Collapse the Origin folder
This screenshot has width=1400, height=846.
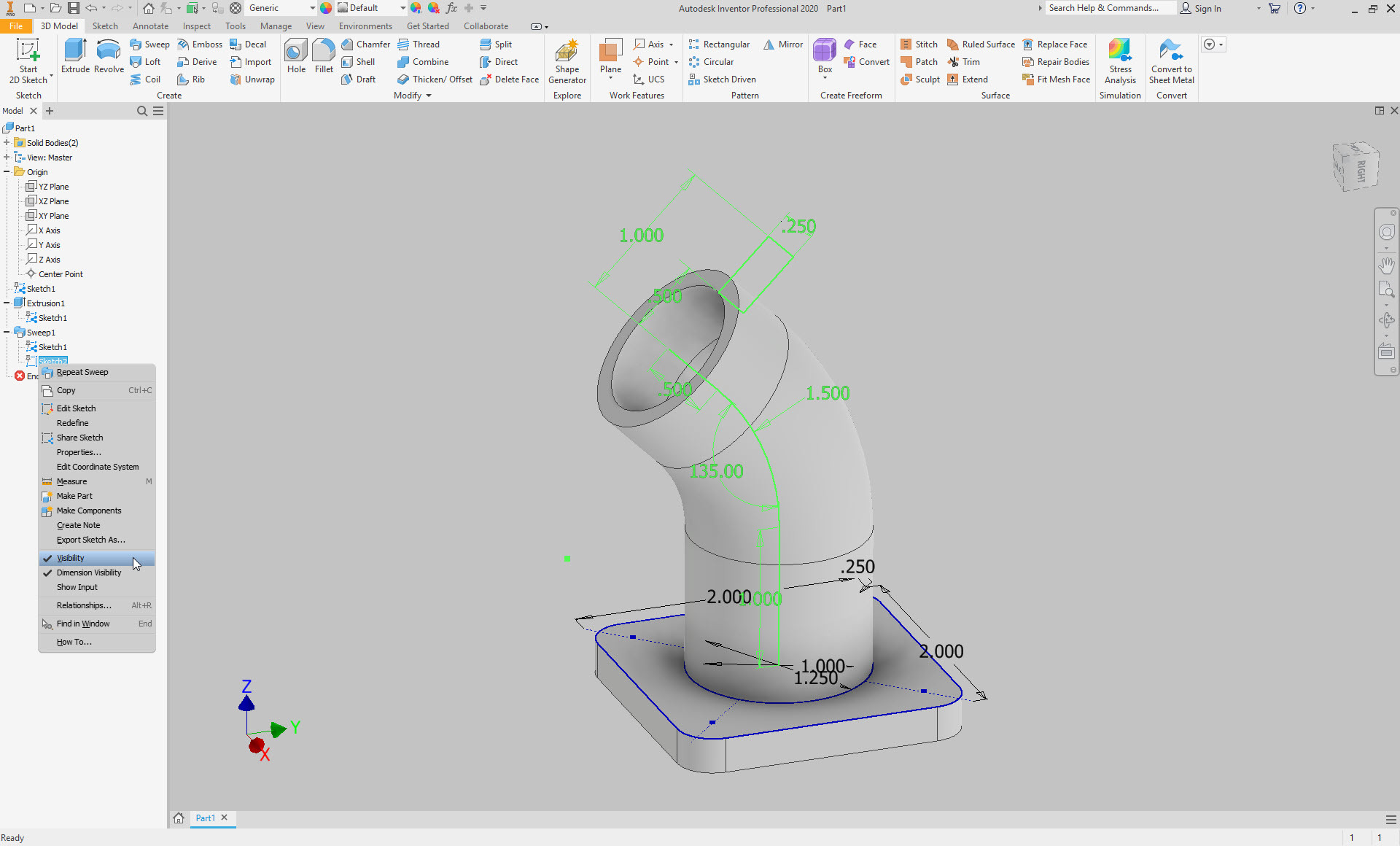(x=7, y=172)
